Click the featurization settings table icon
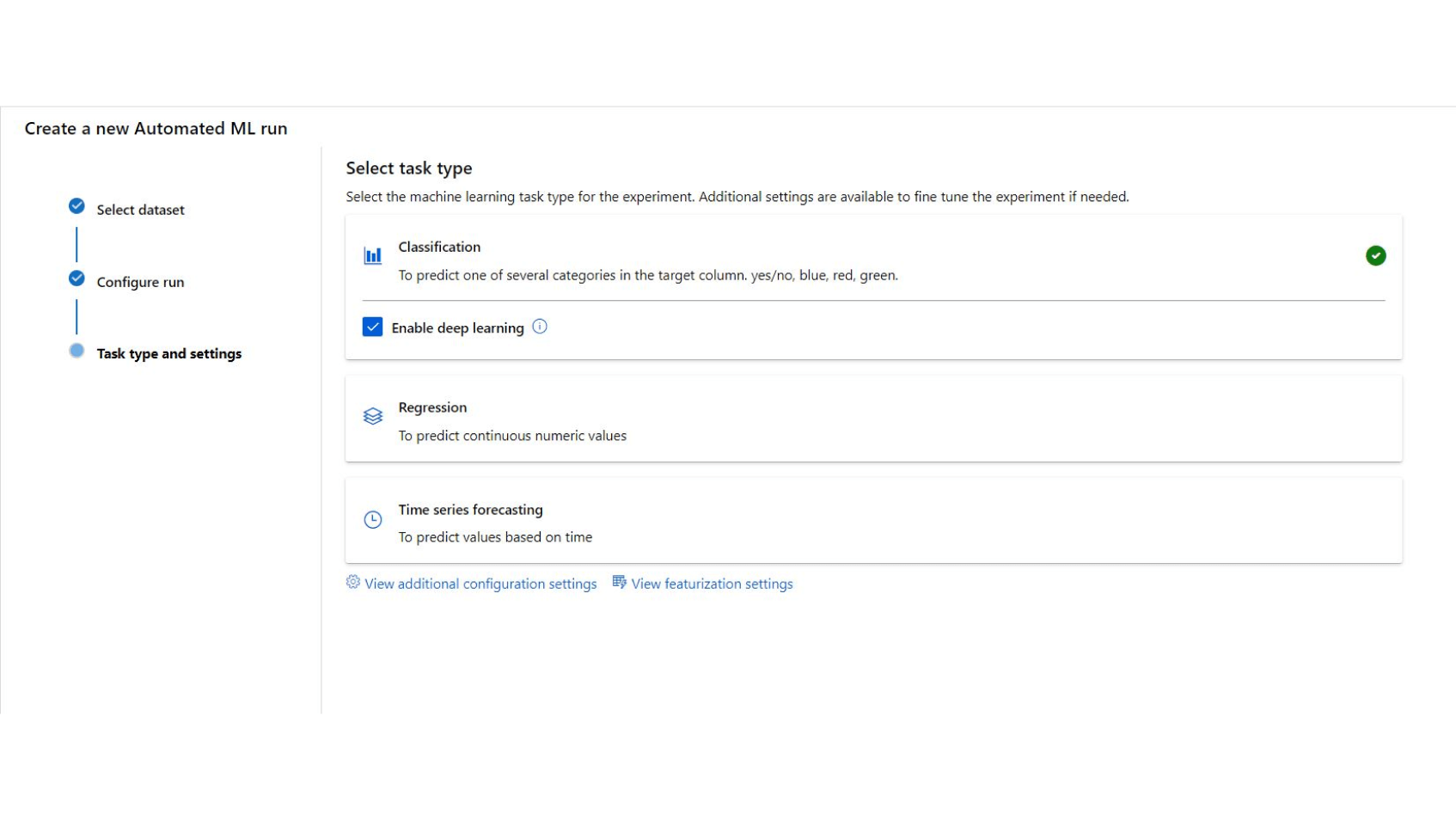The image size is (1456, 820). 619,582
